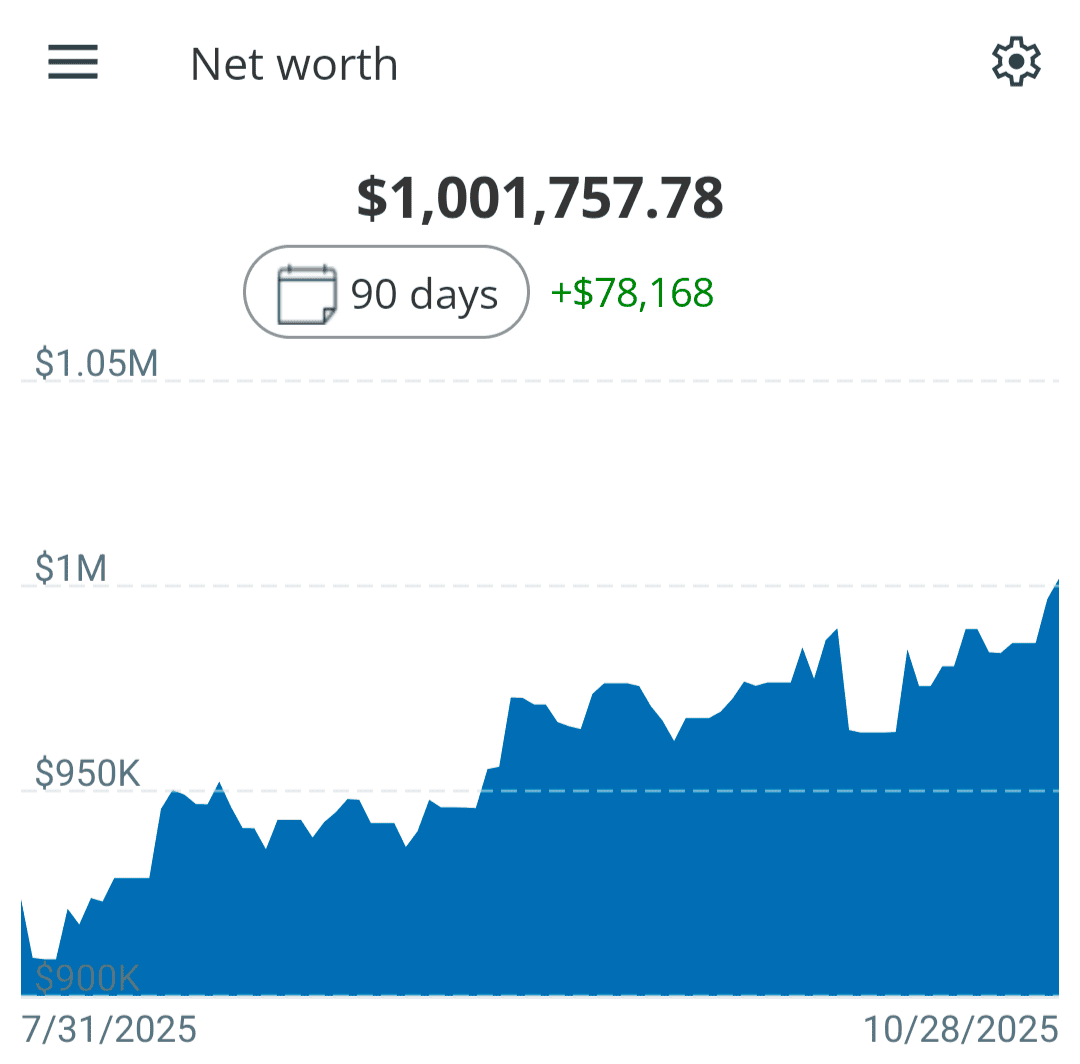The height and width of the screenshot is (1064, 1080).
Task: Click the $950K dashed line inside the blue area
Action: tap(700, 791)
